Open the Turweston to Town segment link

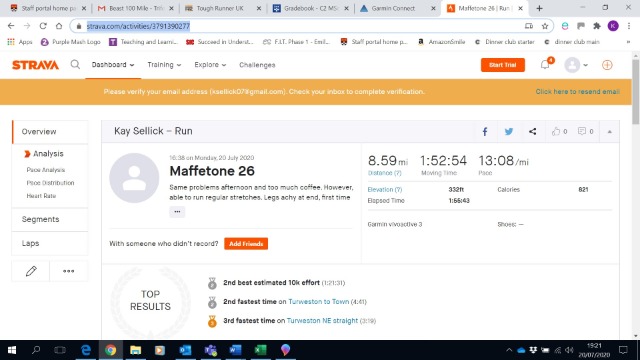tap(318, 302)
